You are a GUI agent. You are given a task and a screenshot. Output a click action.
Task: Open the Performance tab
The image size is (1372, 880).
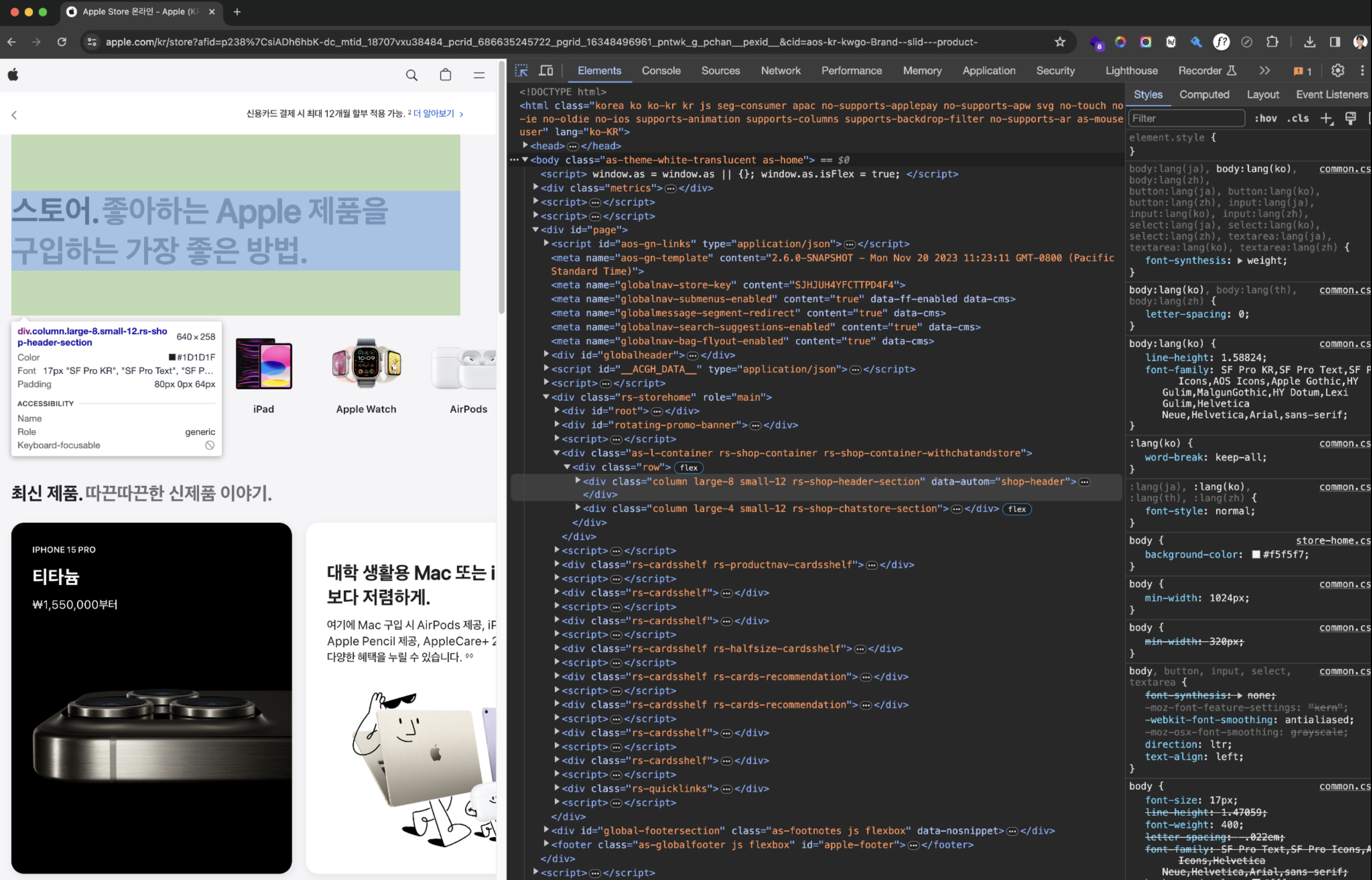pyautogui.click(x=851, y=70)
